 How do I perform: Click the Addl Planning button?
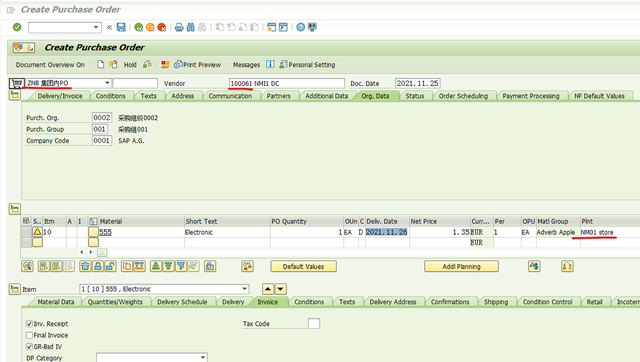point(461,267)
